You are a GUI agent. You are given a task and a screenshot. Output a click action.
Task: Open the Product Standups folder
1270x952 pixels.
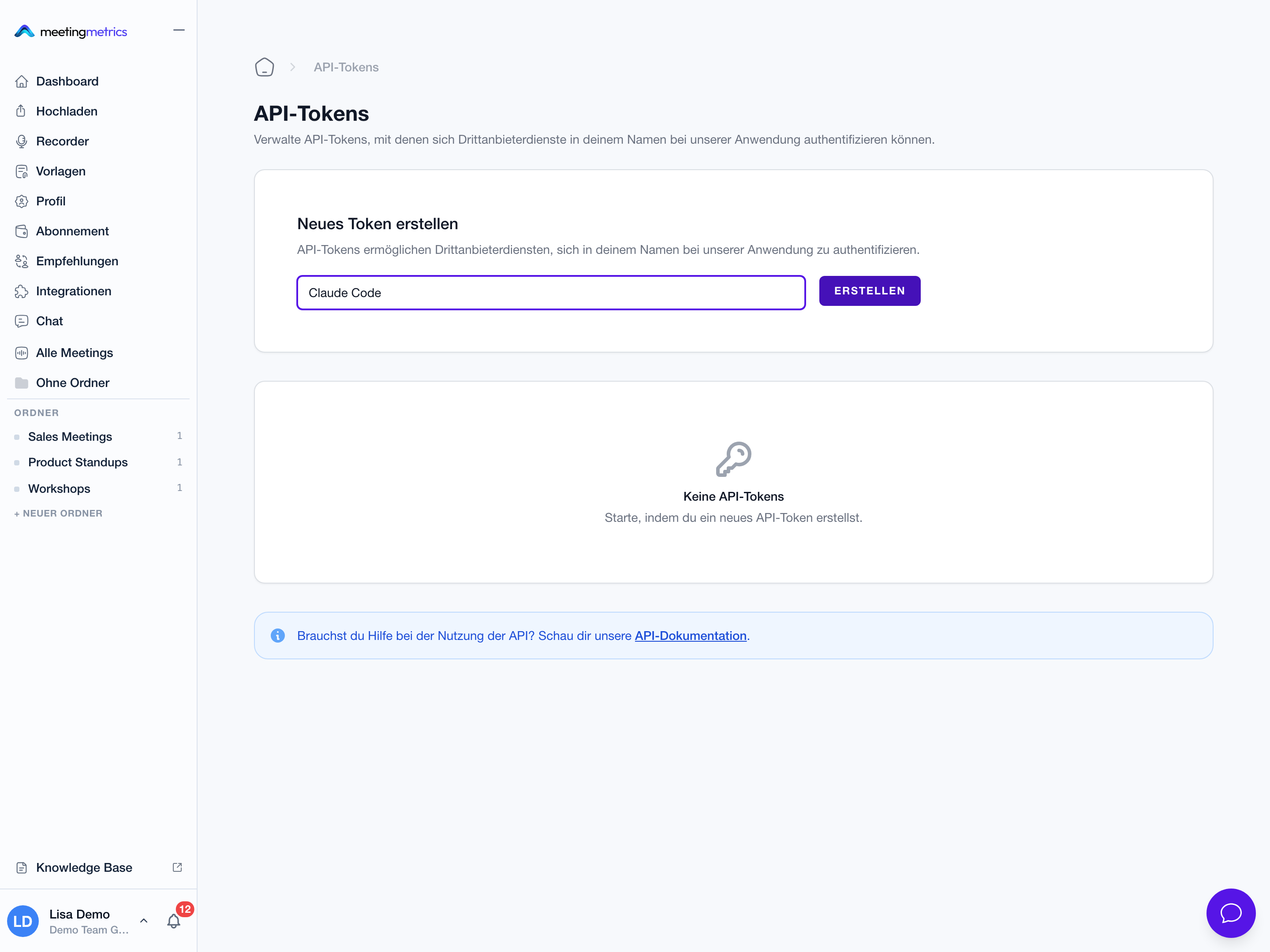[x=78, y=462]
